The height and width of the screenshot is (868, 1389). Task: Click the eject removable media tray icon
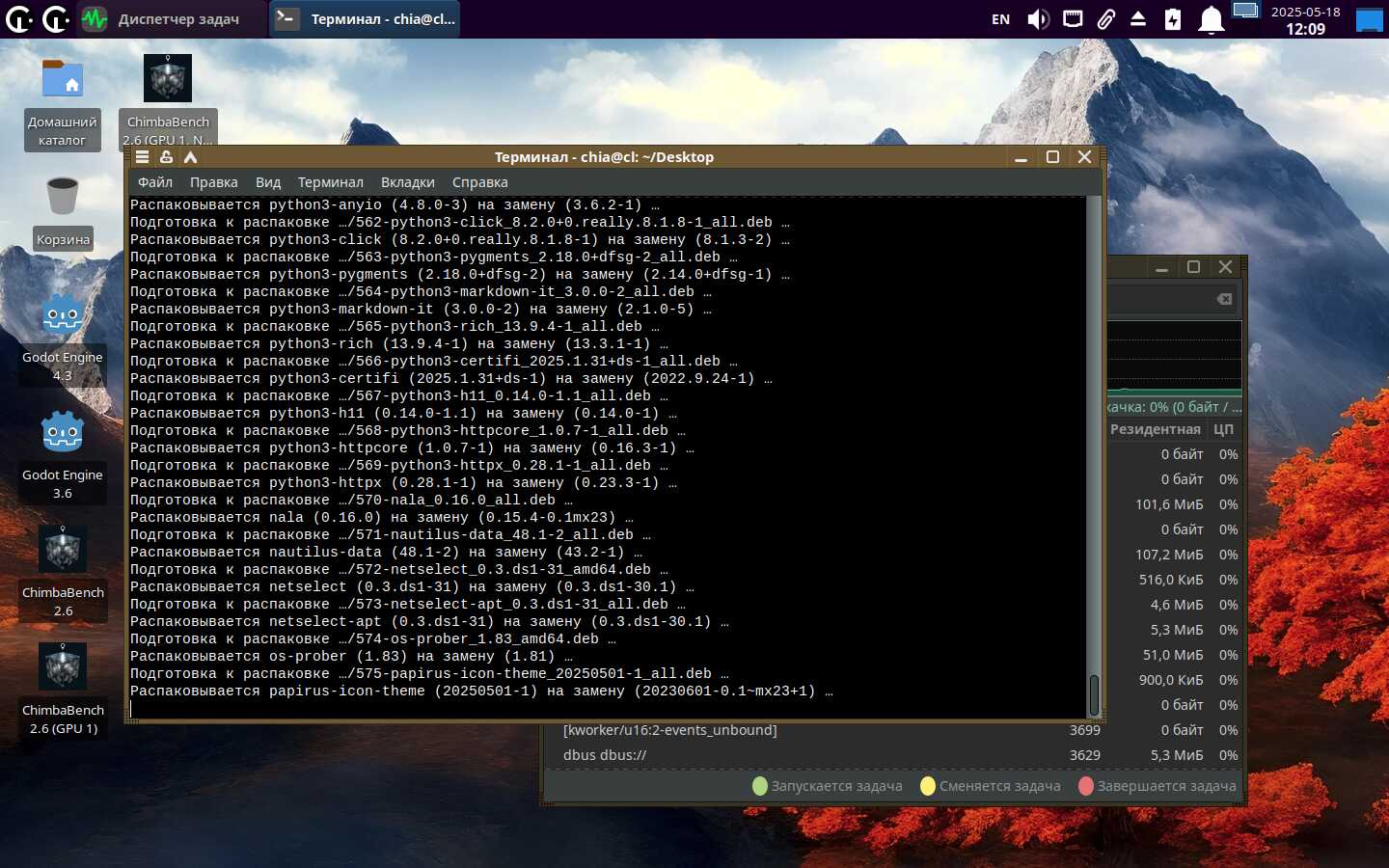[x=1138, y=19]
